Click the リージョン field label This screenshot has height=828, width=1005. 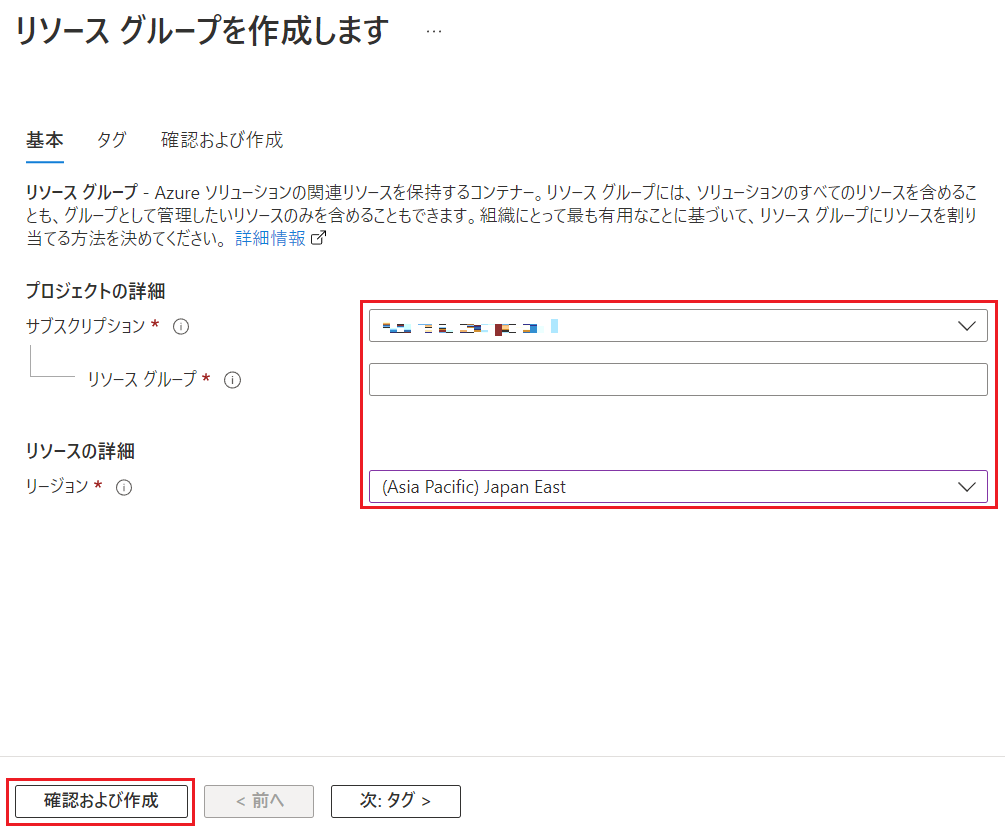click(58, 487)
